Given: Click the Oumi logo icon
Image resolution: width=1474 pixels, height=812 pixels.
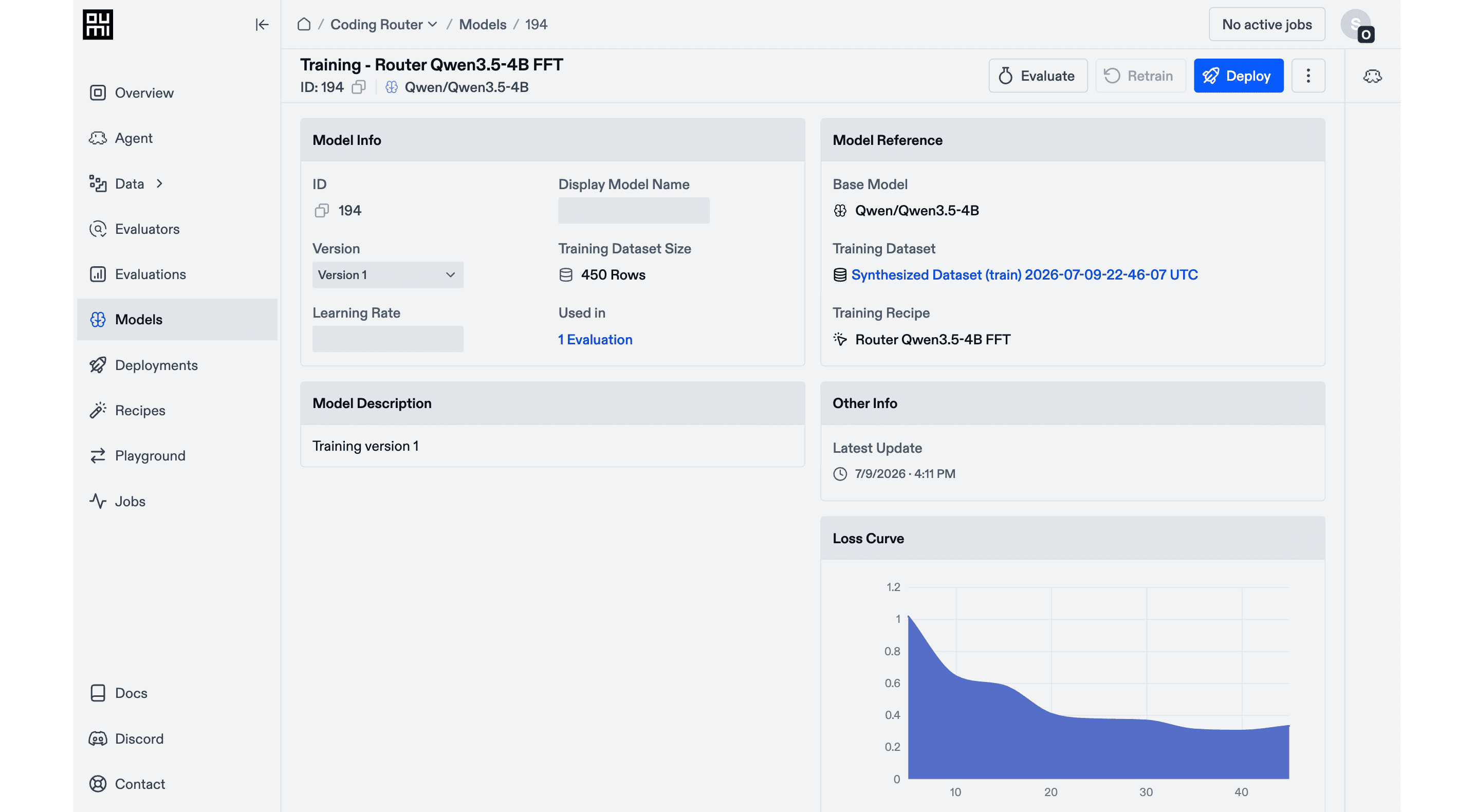Looking at the screenshot, I should (98, 25).
